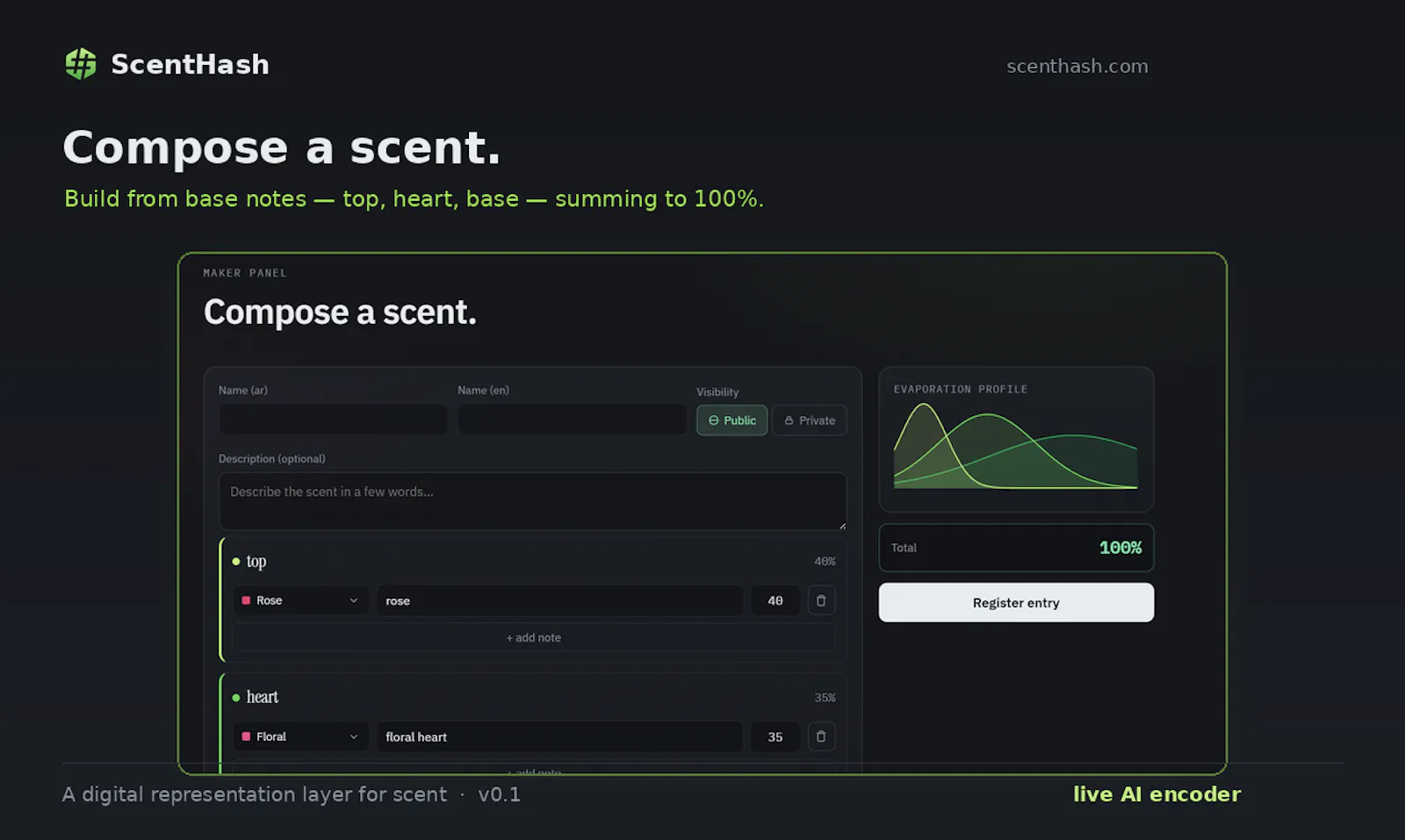
Task: Focus the Name (en) input field
Action: coord(572,420)
